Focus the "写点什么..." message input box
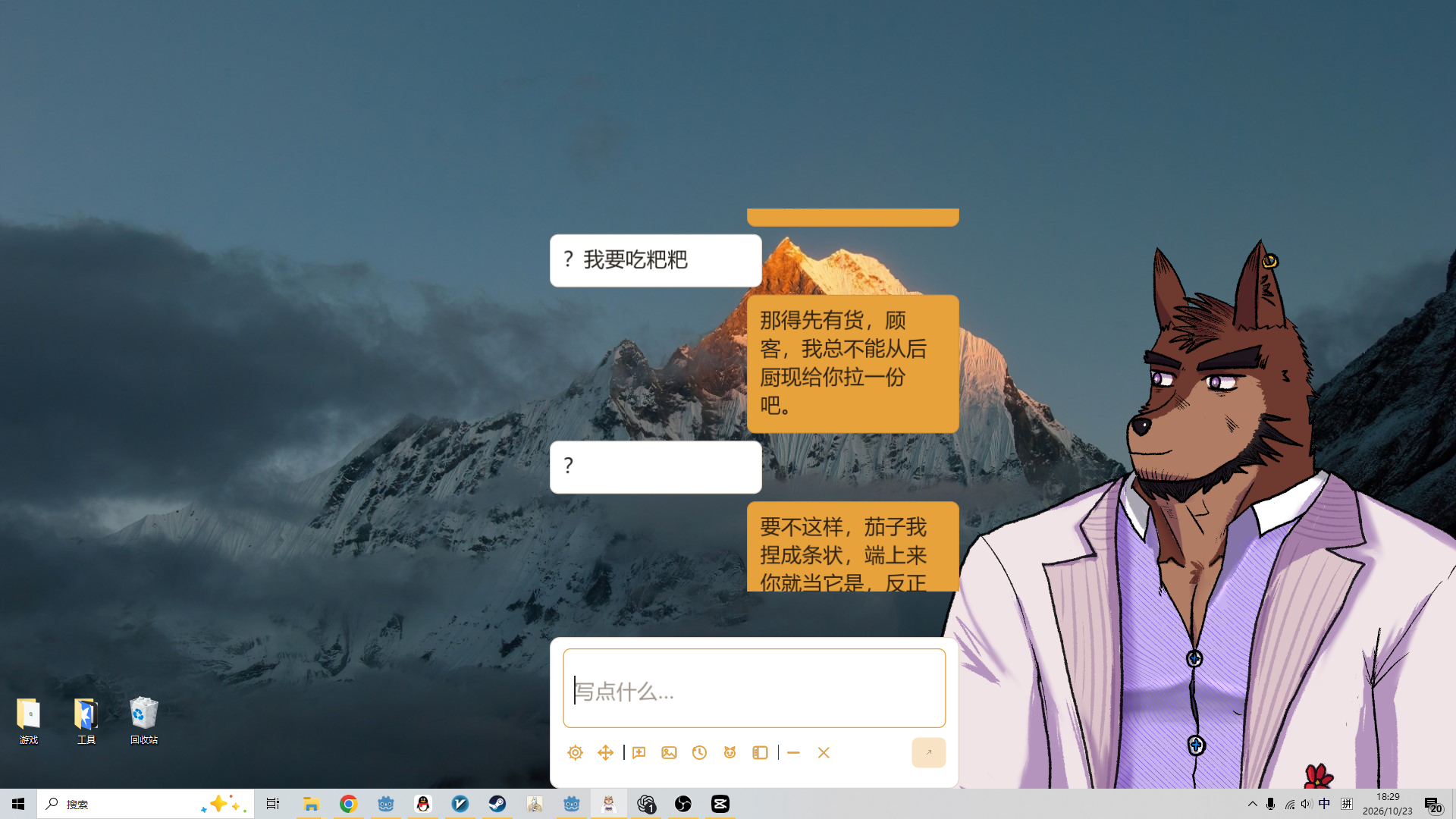The height and width of the screenshot is (819, 1456). (754, 689)
